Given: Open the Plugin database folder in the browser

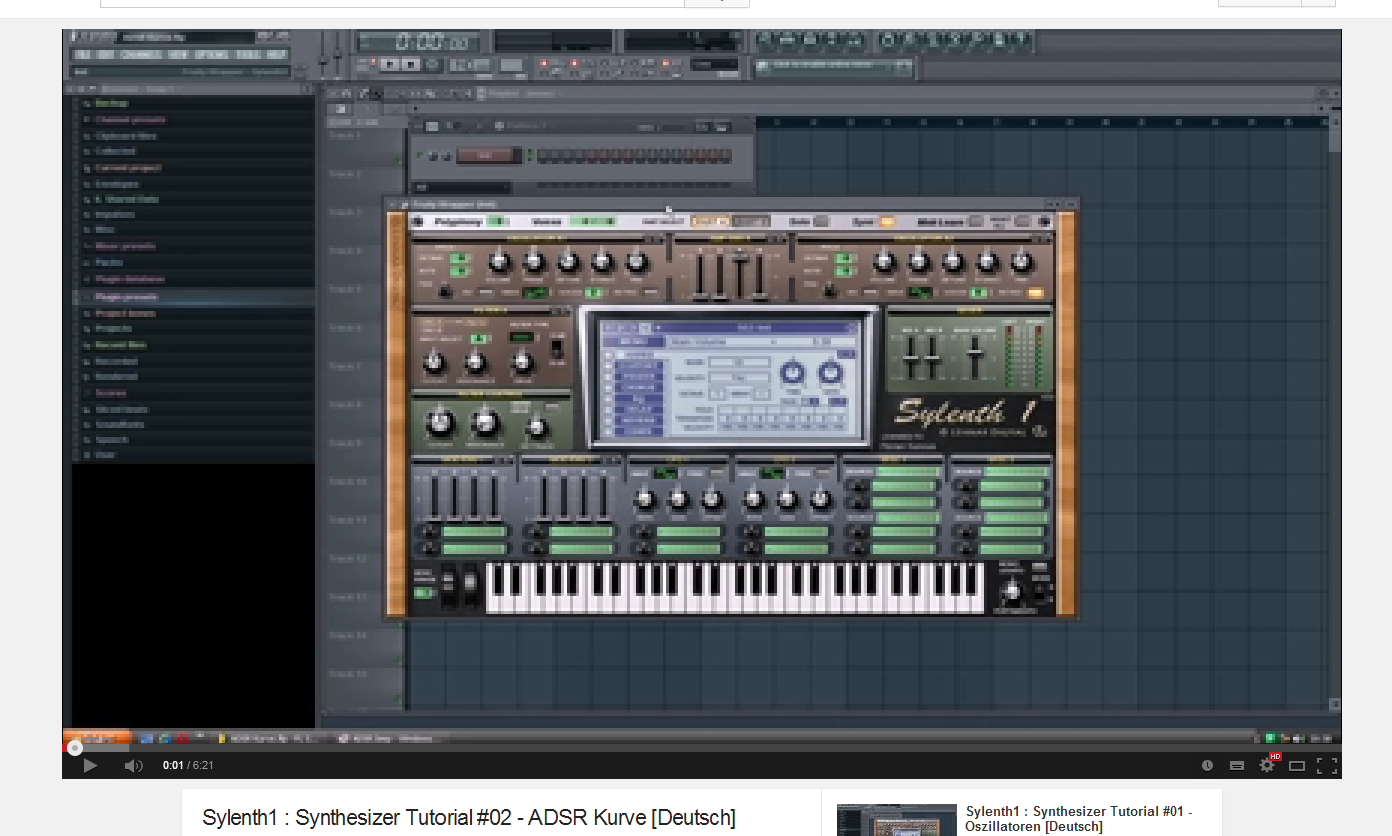Looking at the screenshot, I should tap(130, 279).
